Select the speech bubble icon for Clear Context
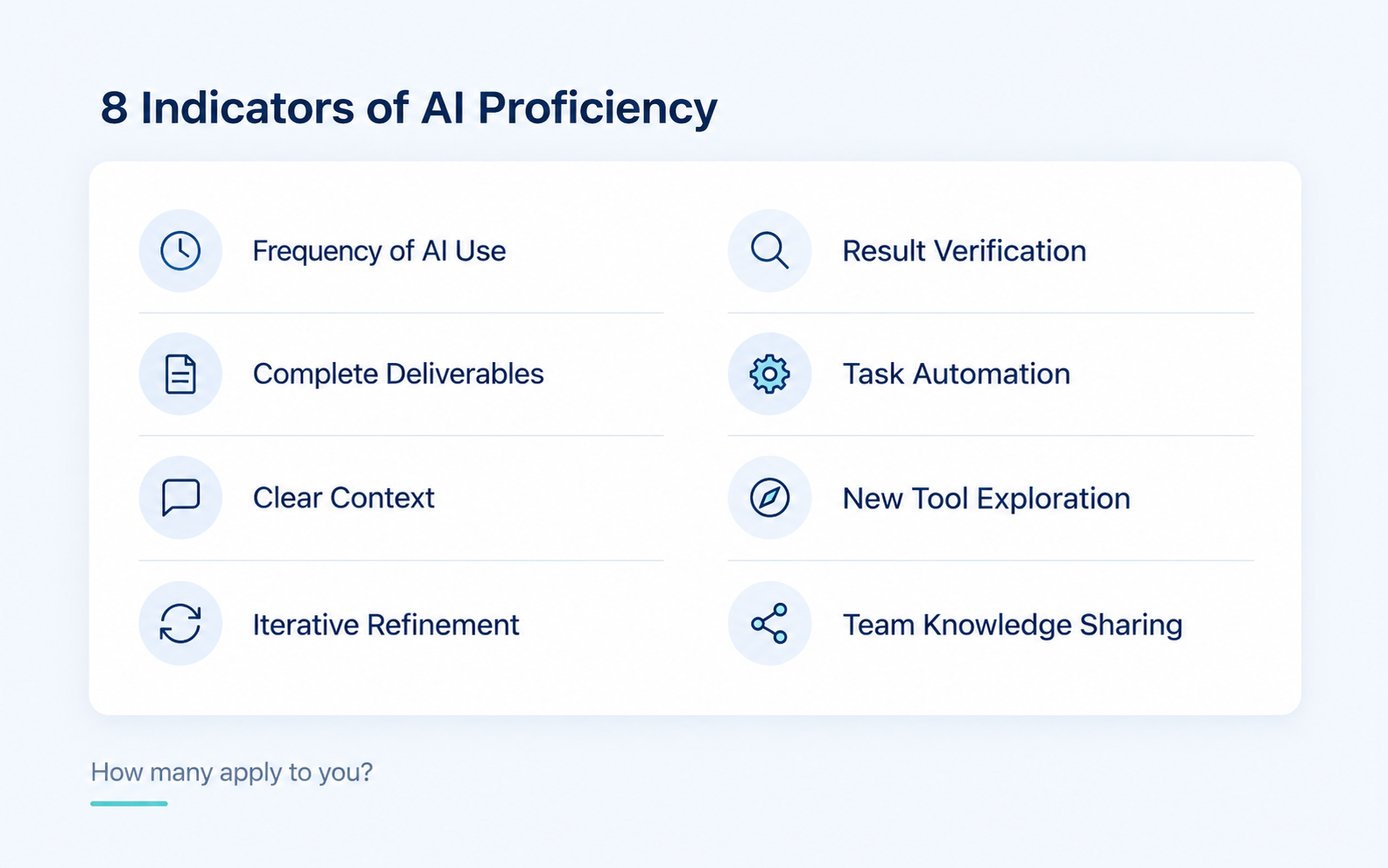The width and height of the screenshot is (1388, 868). tap(180, 497)
